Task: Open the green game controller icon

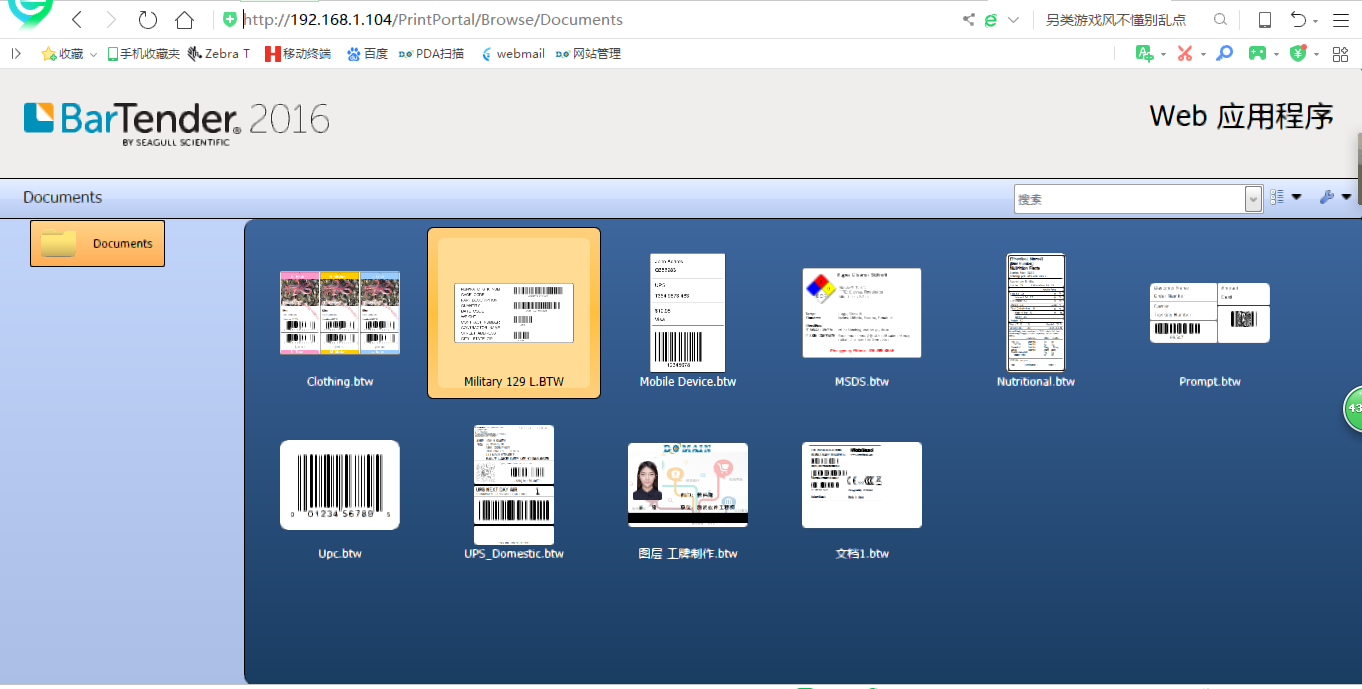Action: [x=1257, y=54]
